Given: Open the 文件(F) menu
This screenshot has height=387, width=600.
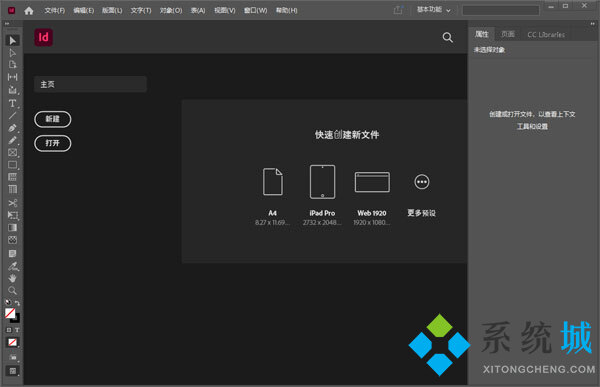Looking at the screenshot, I should click(x=54, y=10).
